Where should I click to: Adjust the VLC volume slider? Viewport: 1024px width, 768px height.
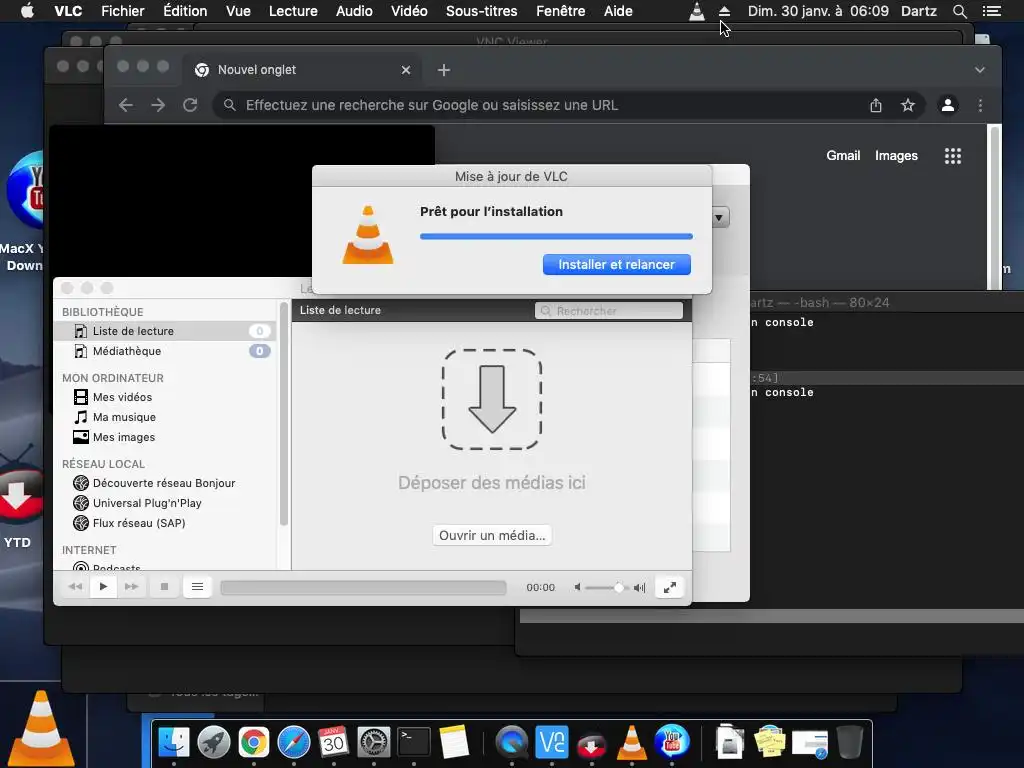605,588
